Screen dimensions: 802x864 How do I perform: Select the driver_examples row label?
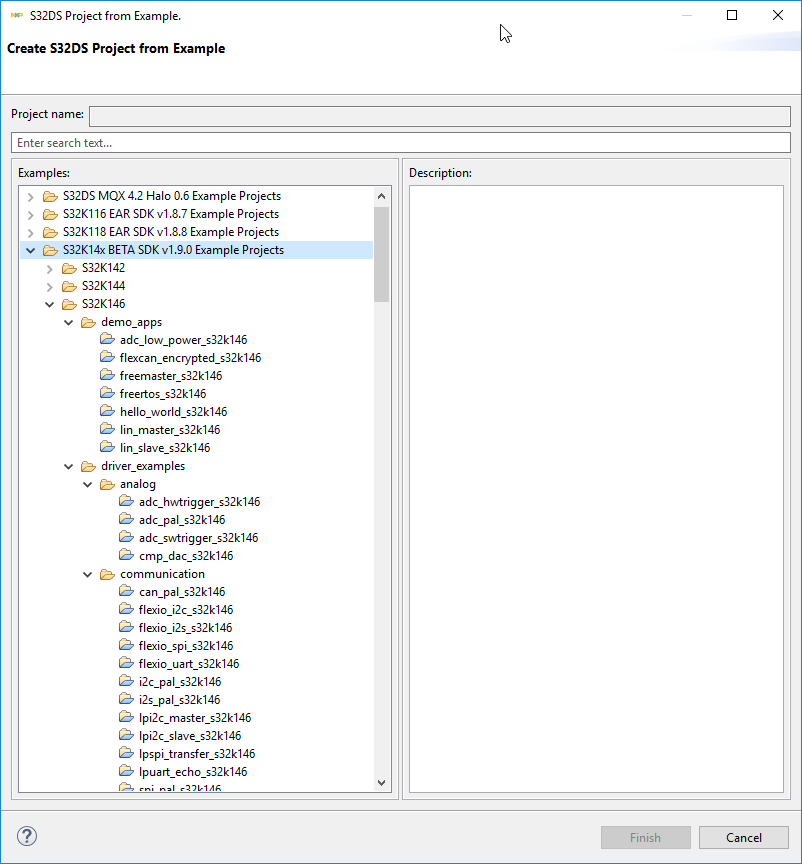143,466
